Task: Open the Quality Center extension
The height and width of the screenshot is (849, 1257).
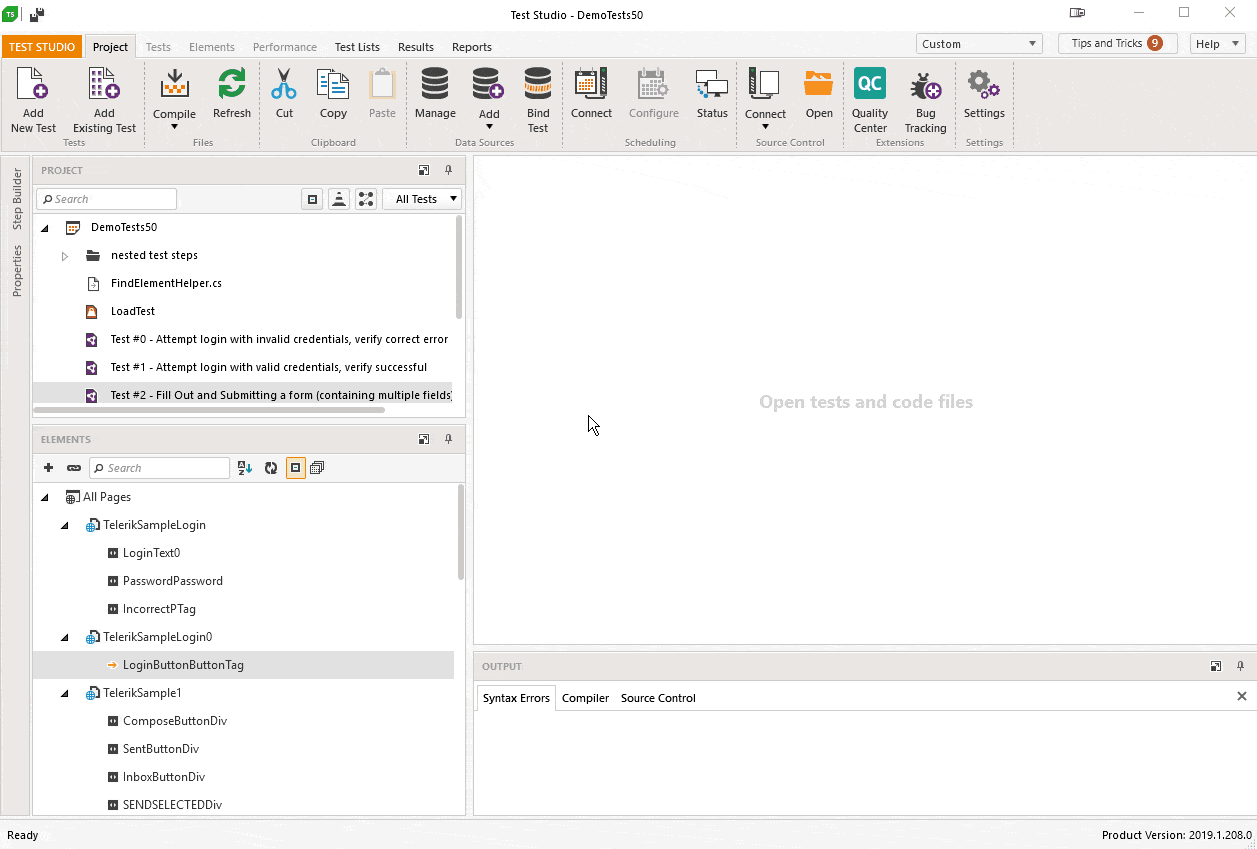Action: click(870, 84)
